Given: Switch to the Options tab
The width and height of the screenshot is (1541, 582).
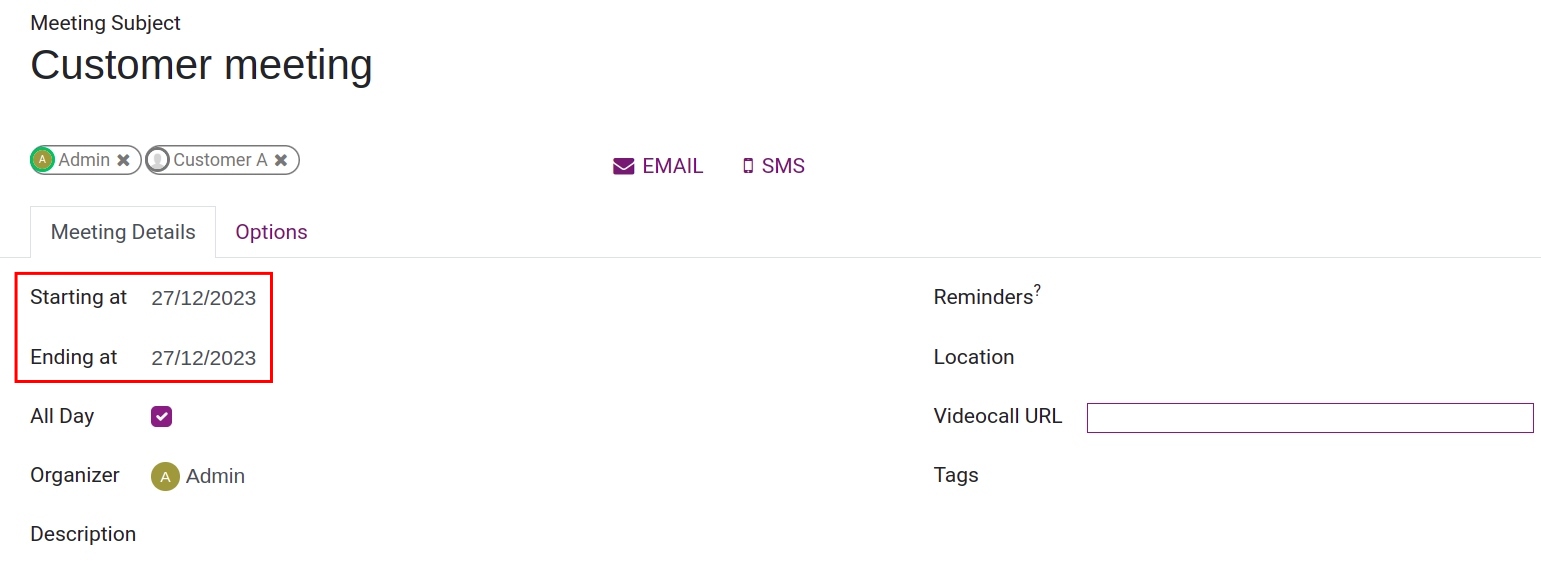Looking at the screenshot, I should (x=271, y=232).
